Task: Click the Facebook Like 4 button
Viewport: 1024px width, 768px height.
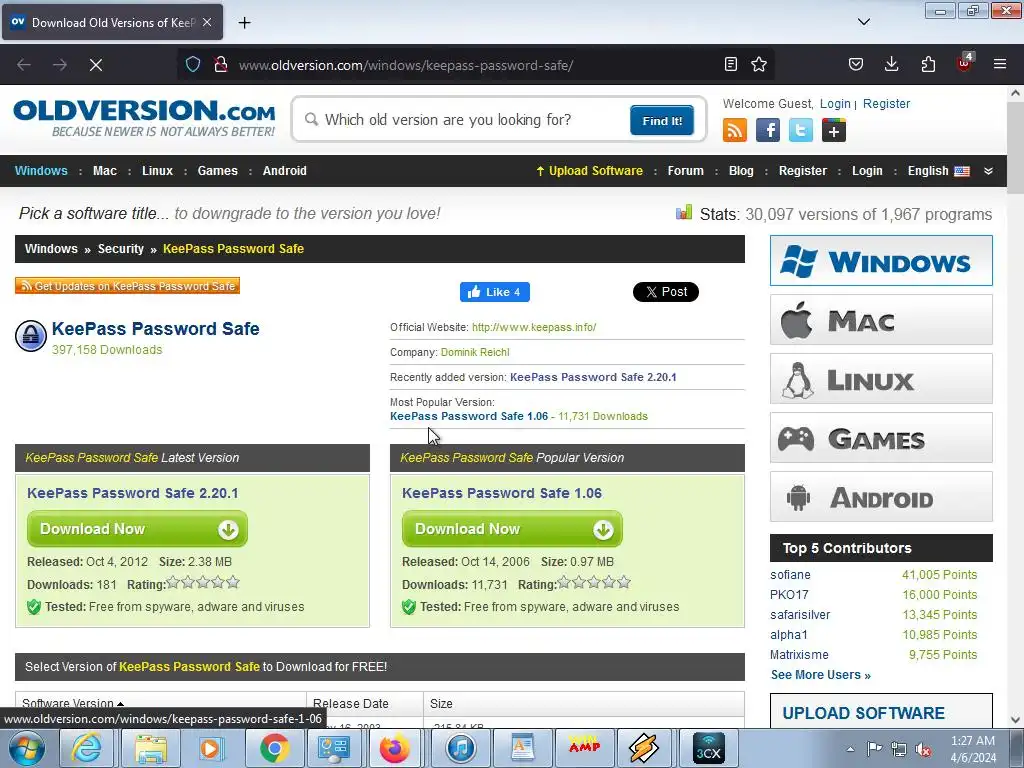Action: [x=495, y=292]
